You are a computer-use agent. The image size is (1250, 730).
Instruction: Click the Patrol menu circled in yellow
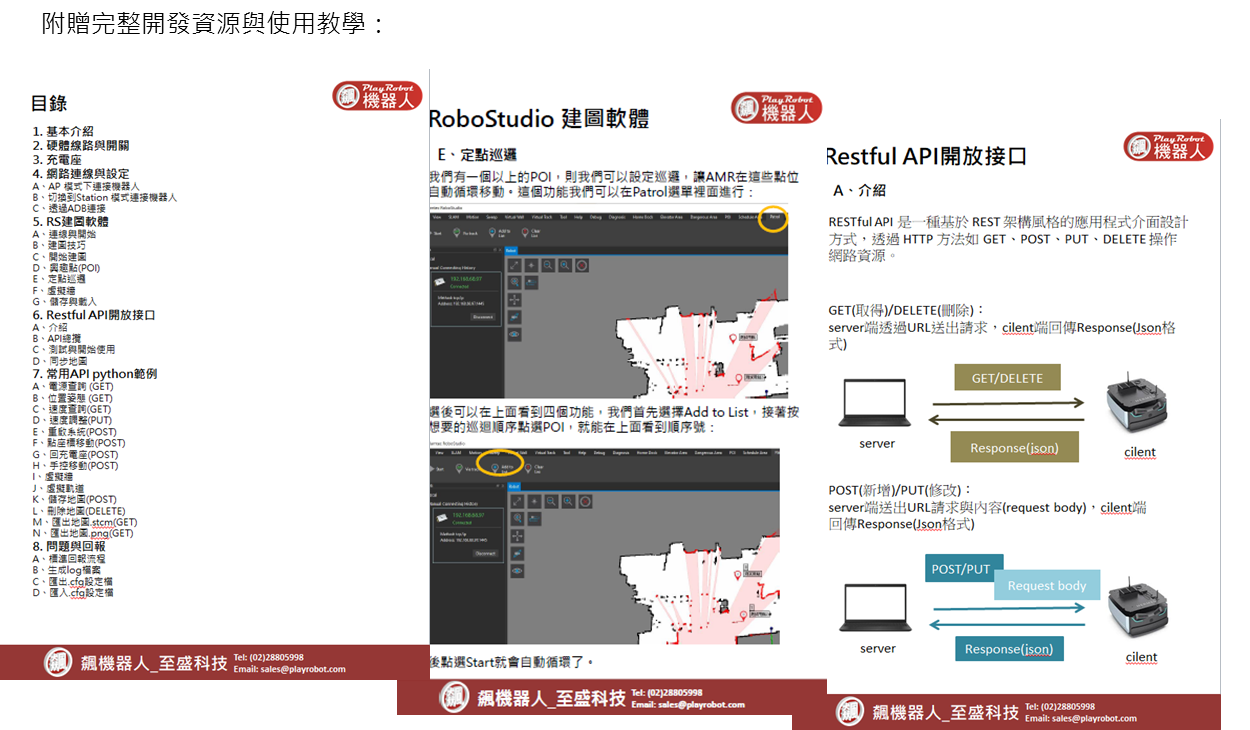pos(773,217)
